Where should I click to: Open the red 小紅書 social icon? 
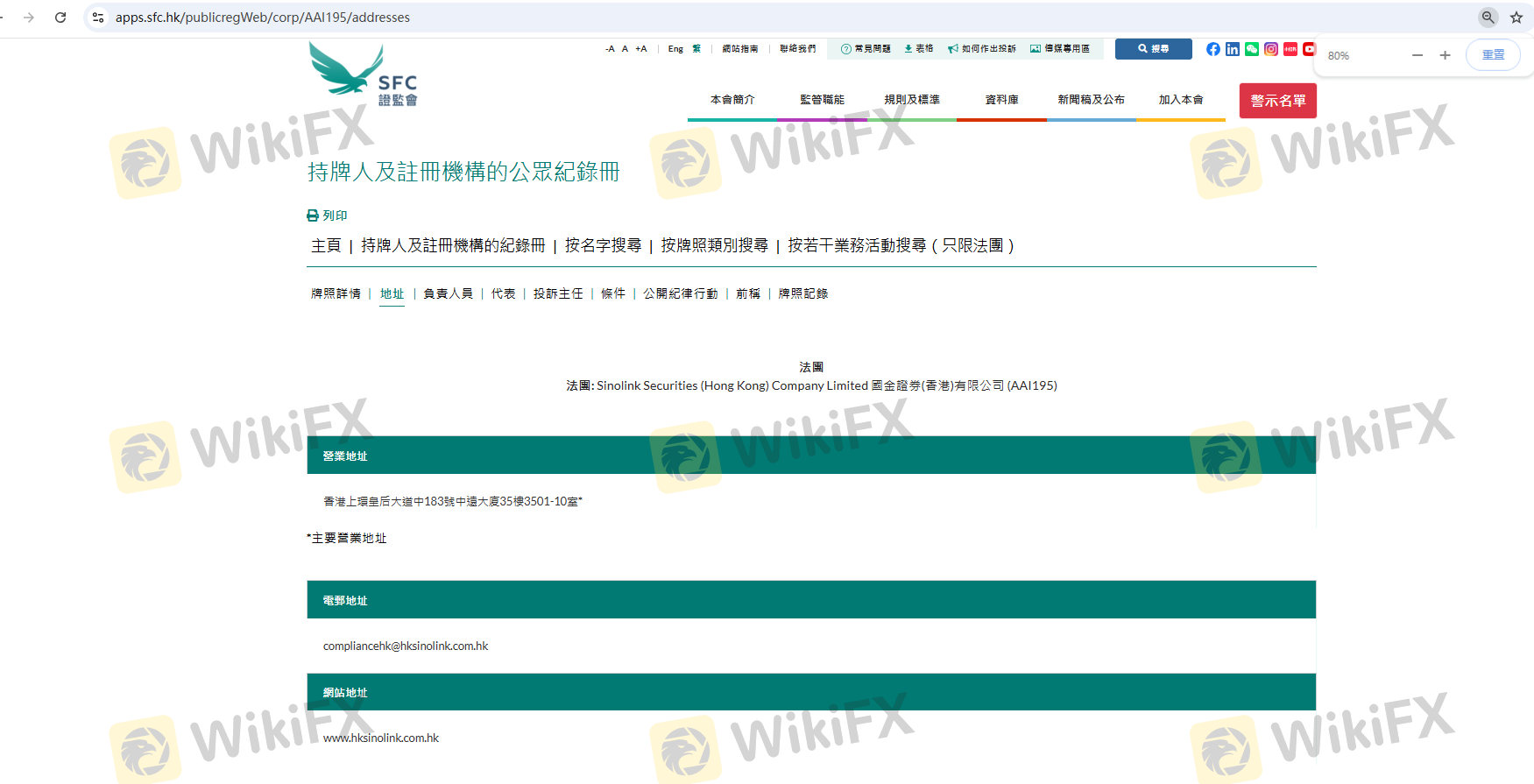pos(1290,49)
